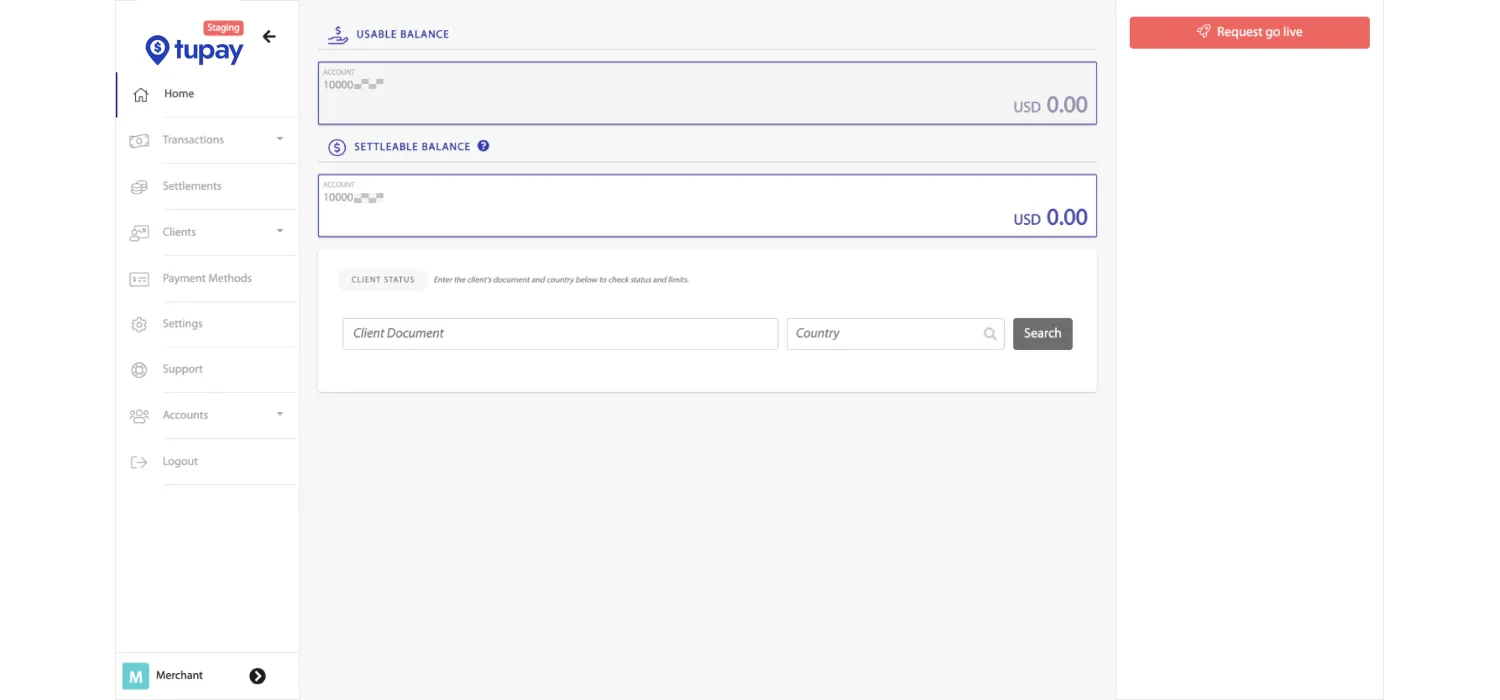1500x700 pixels.
Task: Click the Transactions cash icon
Action: pyautogui.click(x=139, y=141)
